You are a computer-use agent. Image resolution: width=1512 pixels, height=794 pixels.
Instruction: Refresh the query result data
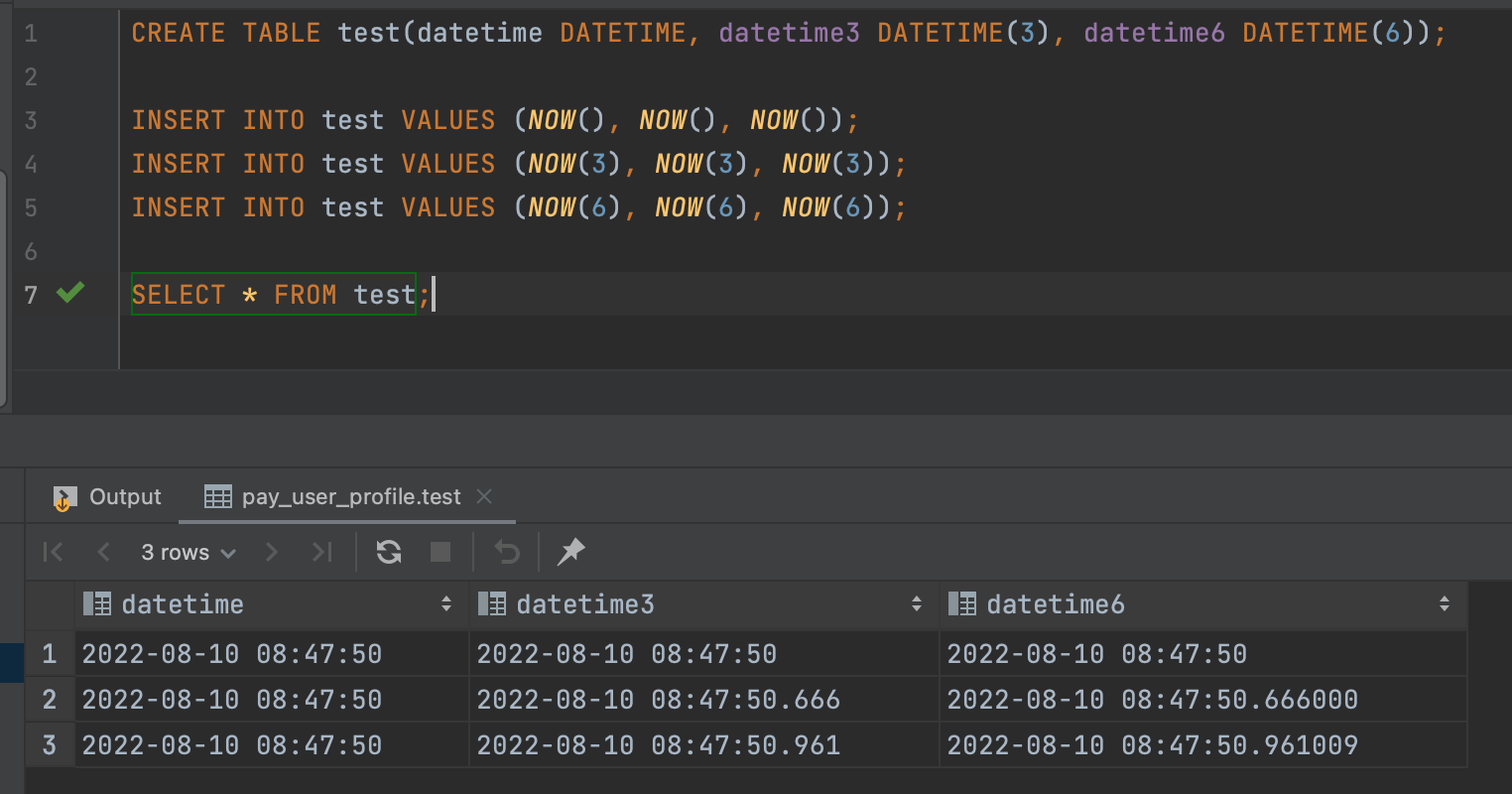point(388,552)
